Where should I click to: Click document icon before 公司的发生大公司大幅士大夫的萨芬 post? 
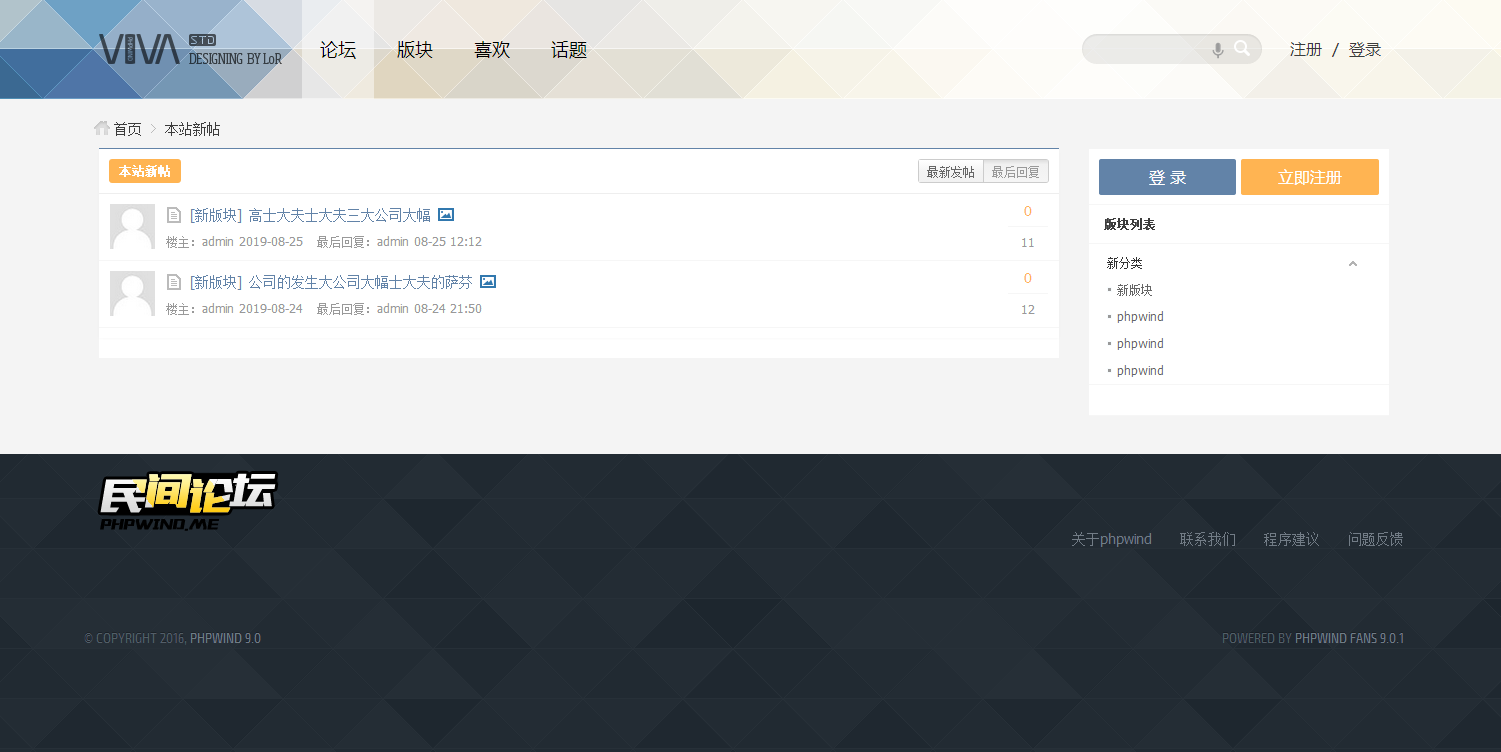pos(174,282)
